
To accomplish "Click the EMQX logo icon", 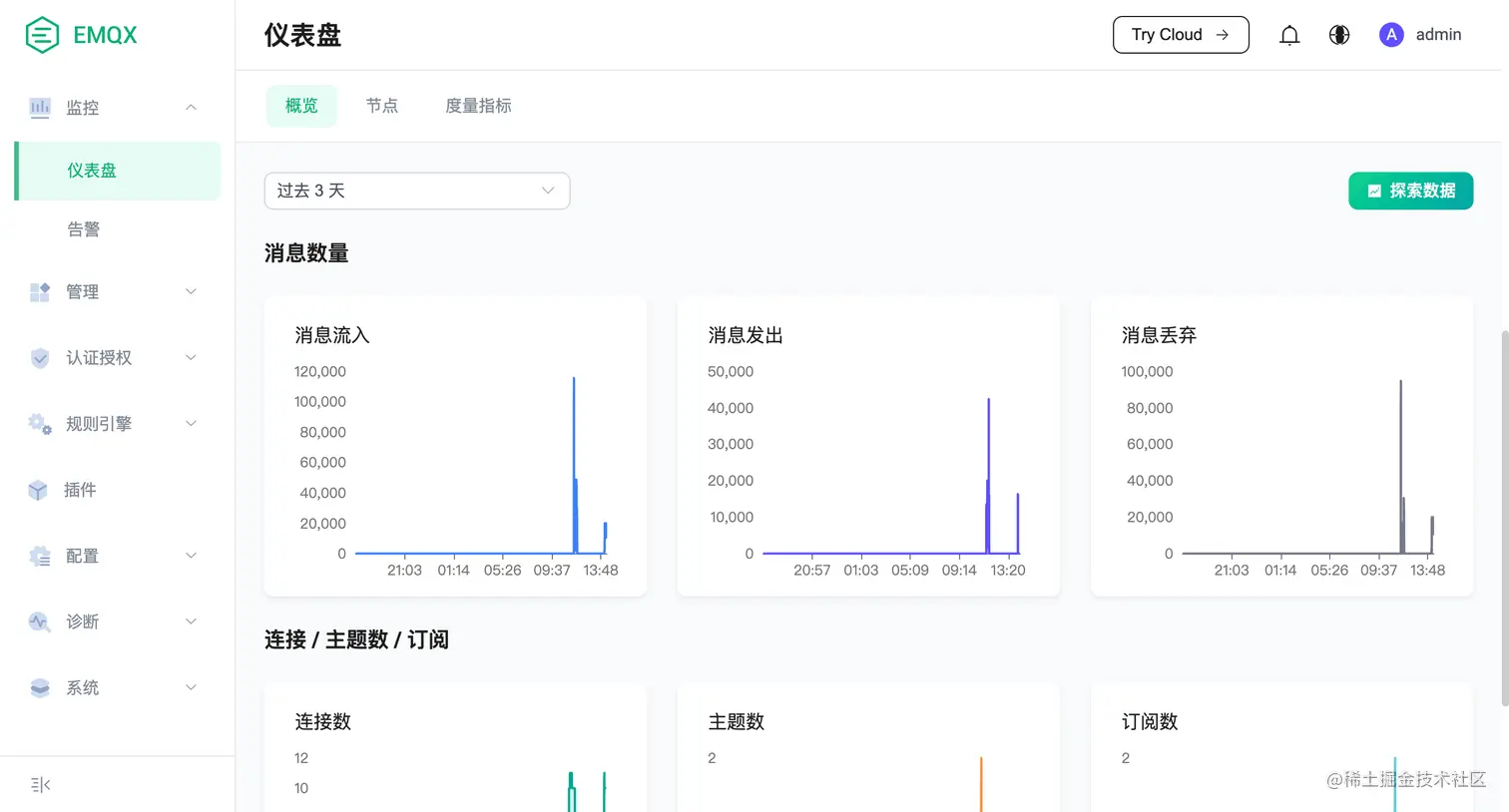I will tap(41, 34).
